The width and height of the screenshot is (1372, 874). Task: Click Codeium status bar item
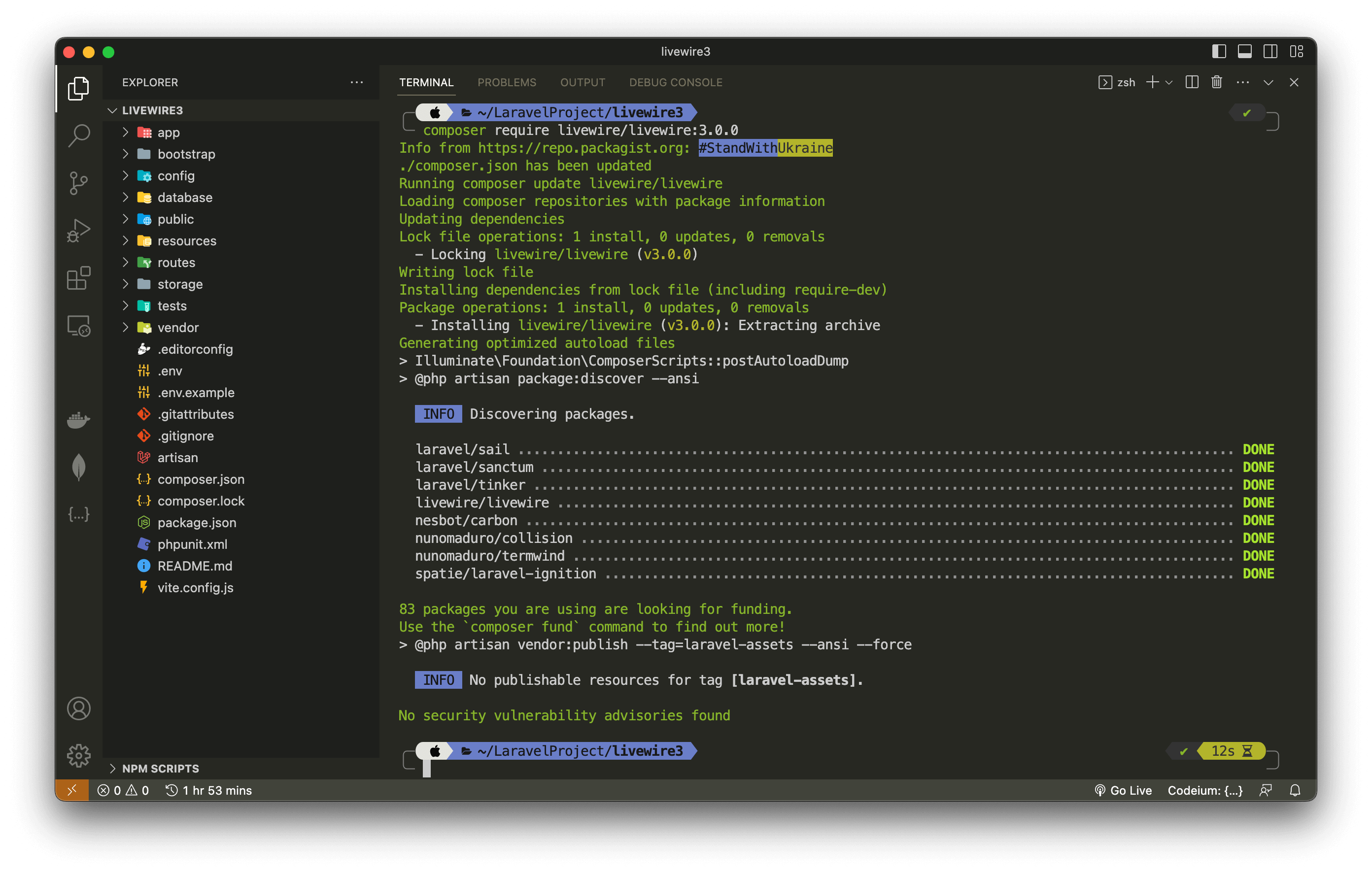coord(1205,790)
